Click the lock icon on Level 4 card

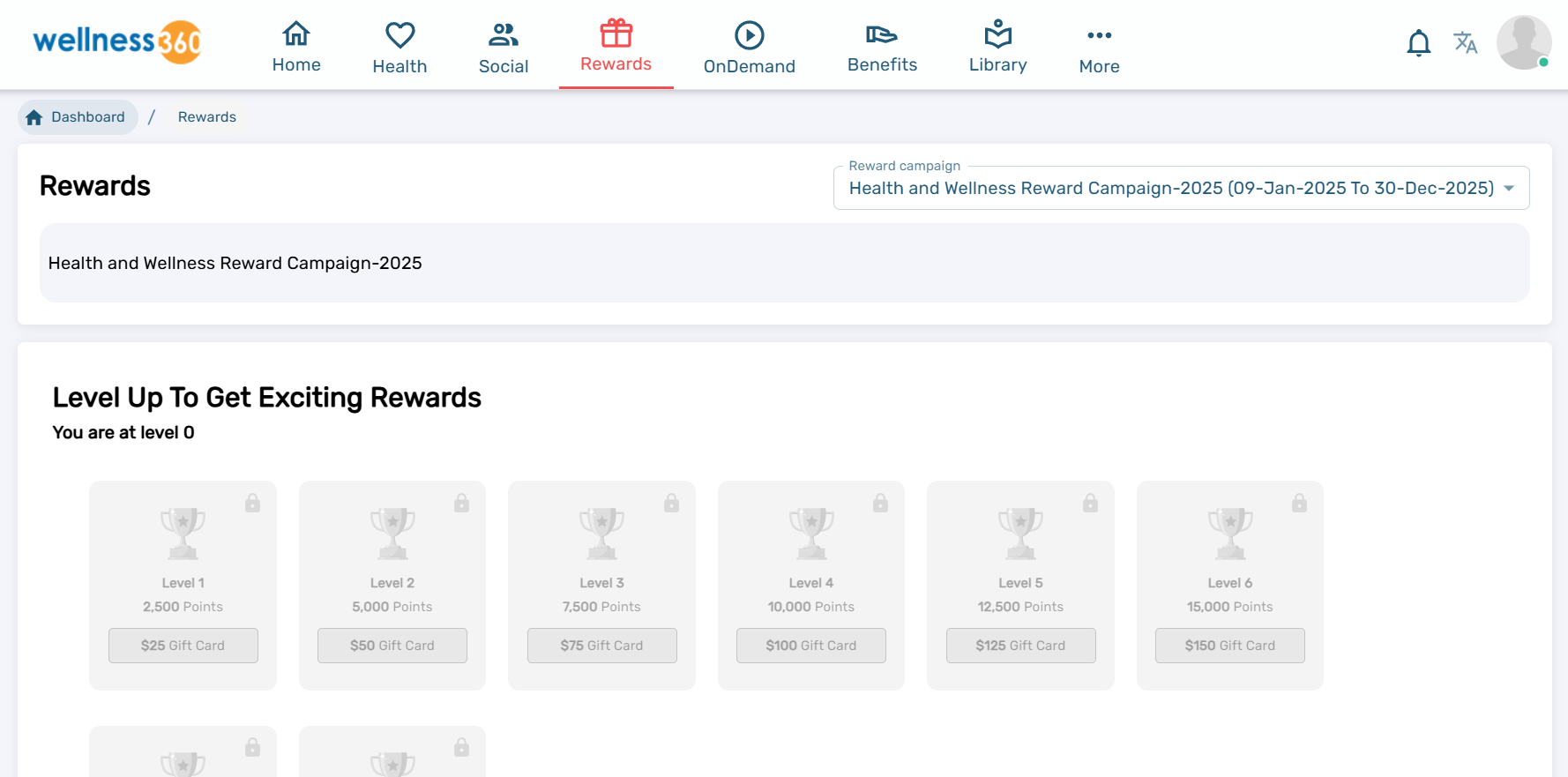click(x=880, y=503)
